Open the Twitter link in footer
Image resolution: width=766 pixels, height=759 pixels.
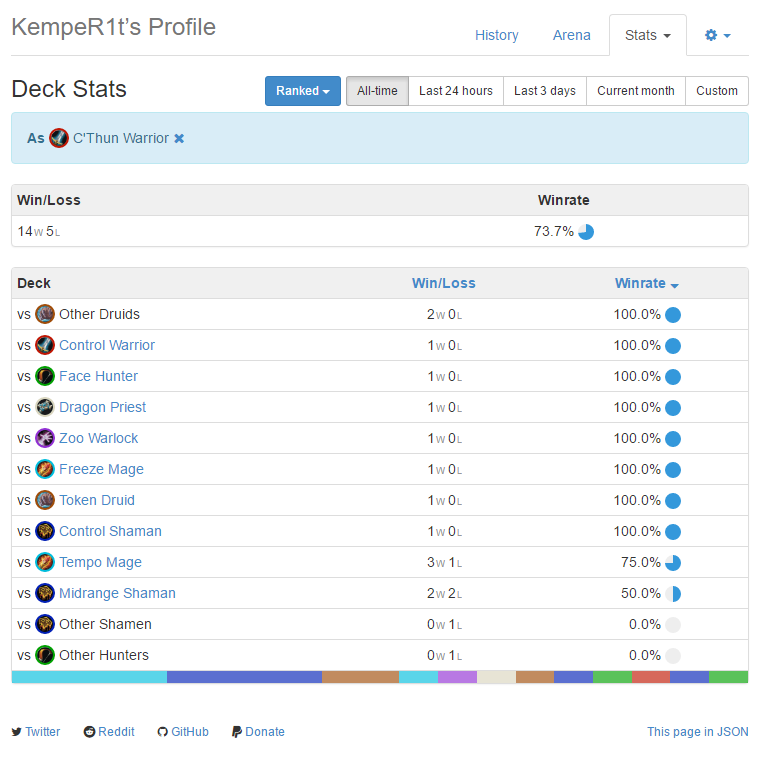pos(36,732)
